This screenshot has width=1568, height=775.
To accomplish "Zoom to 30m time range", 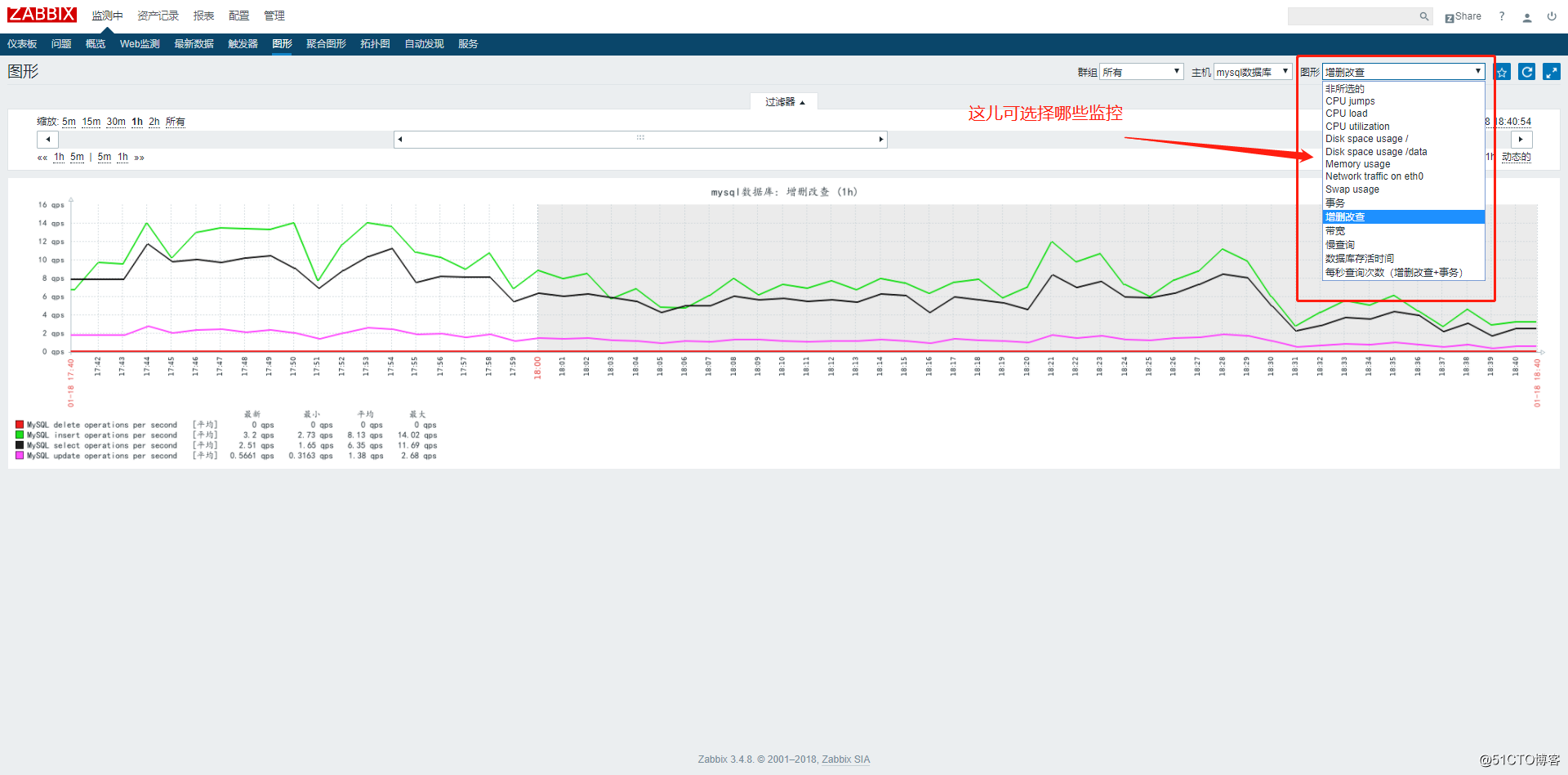I will tap(116, 122).
